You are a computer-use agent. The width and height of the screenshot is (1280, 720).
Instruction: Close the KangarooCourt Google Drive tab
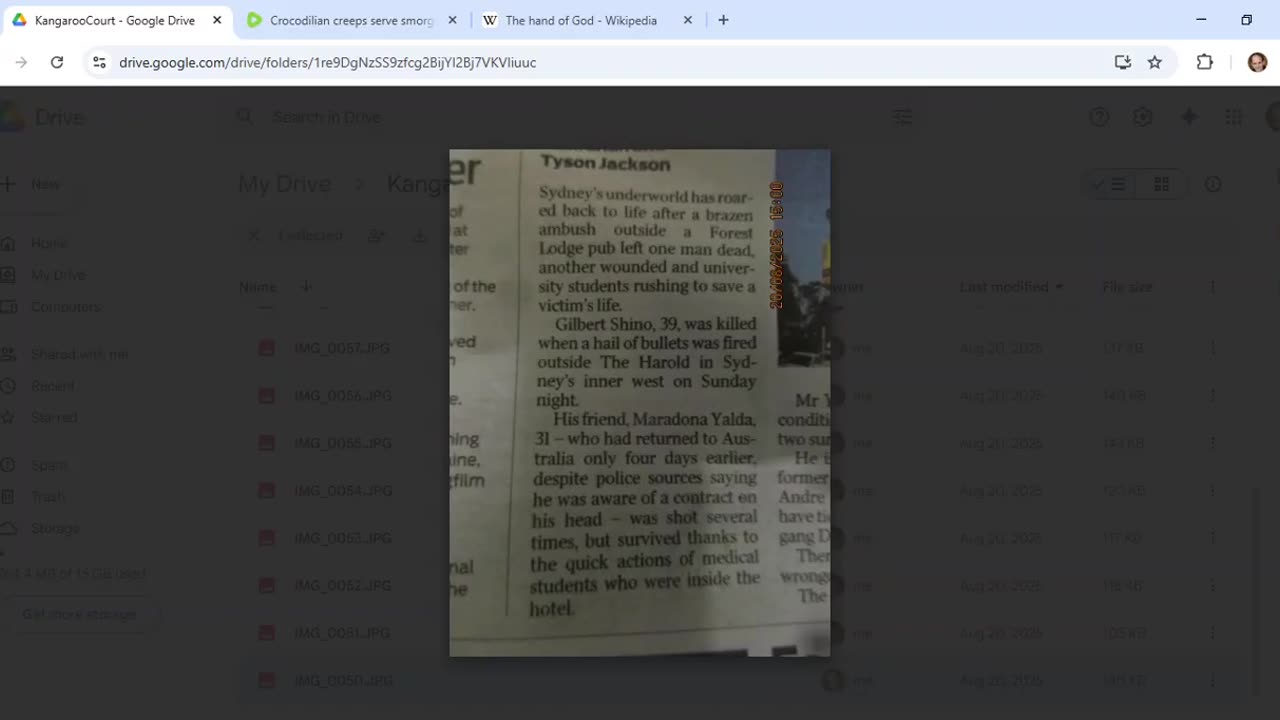pos(217,20)
